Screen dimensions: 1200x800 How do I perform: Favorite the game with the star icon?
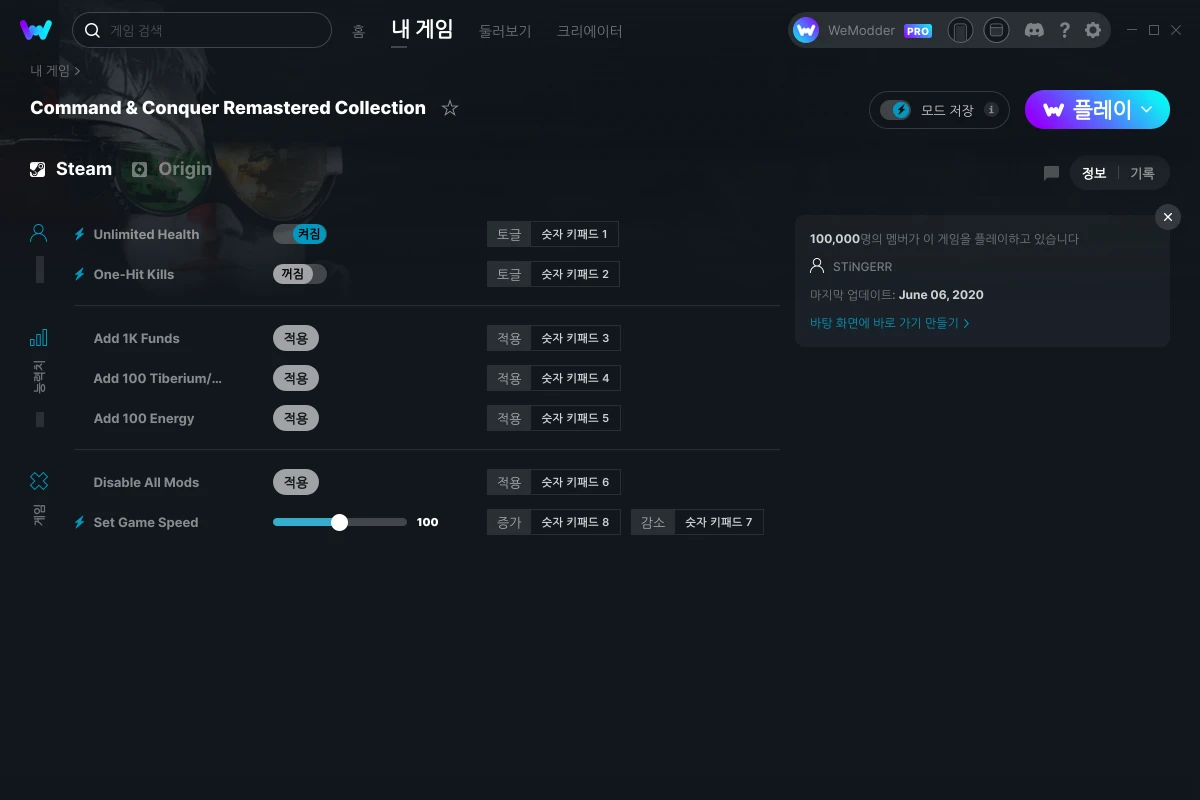tap(450, 108)
